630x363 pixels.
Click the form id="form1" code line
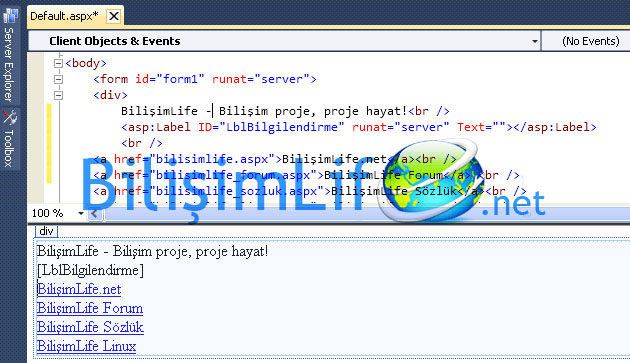(x=205, y=79)
